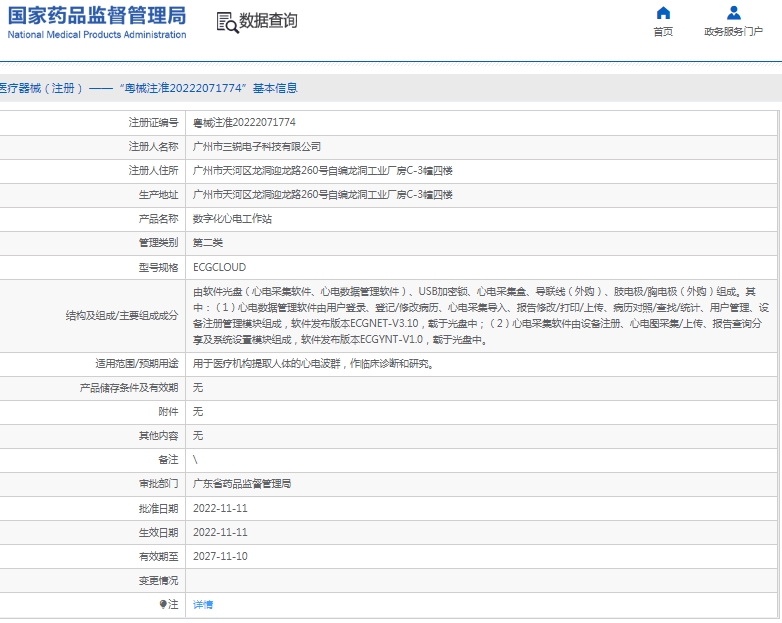The width and height of the screenshot is (782, 623).
Task: Click the 管理类别 row label
Action: [x=158, y=243]
